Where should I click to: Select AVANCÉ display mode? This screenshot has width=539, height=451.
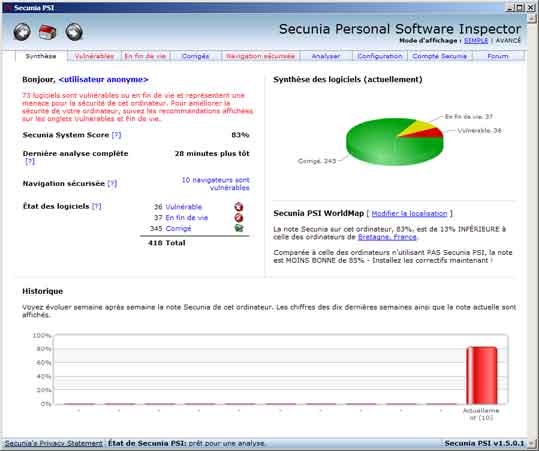pyautogui.click(x=508, y=41)
